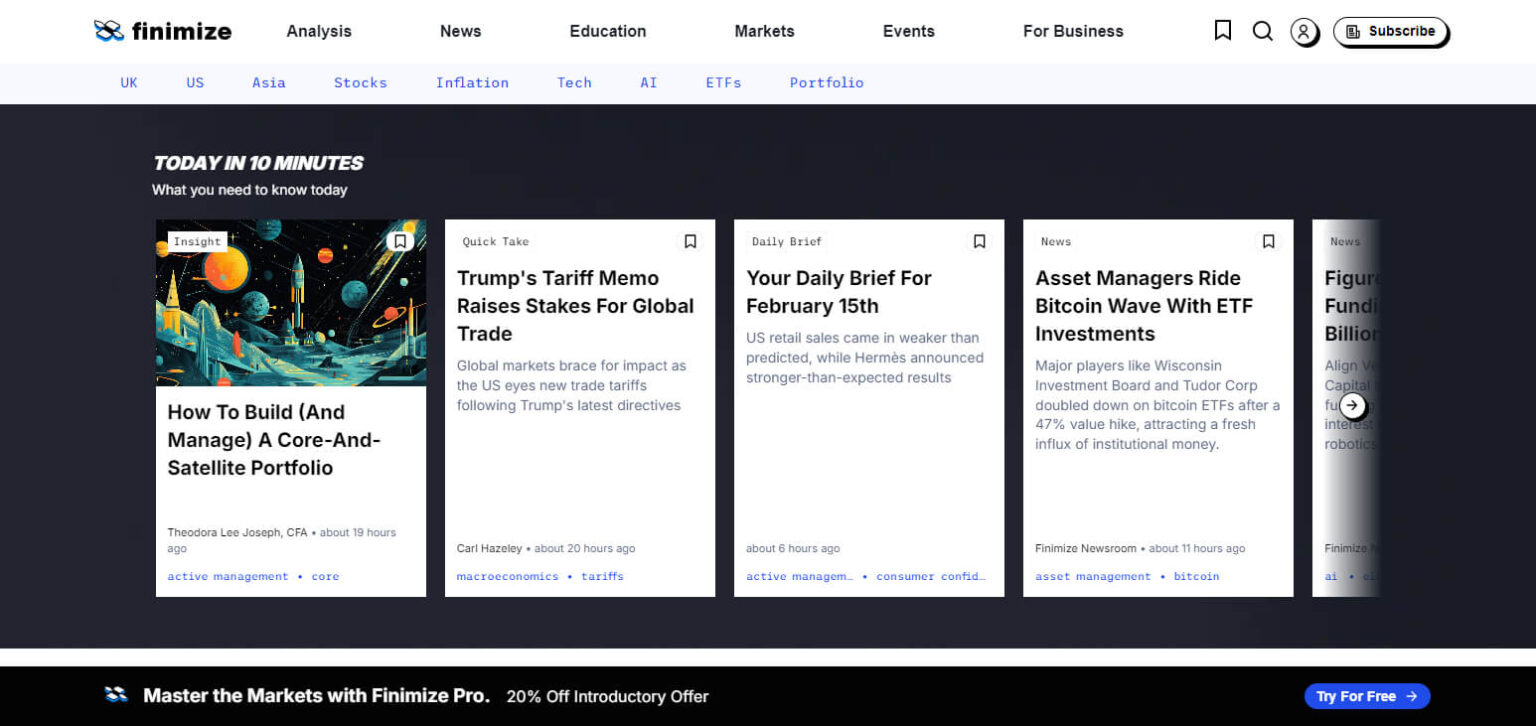The width and height of the screenshot is (1536, 726).
Task: Bookmark the Trump's Tariff Memo article
Action: (690, 241)
